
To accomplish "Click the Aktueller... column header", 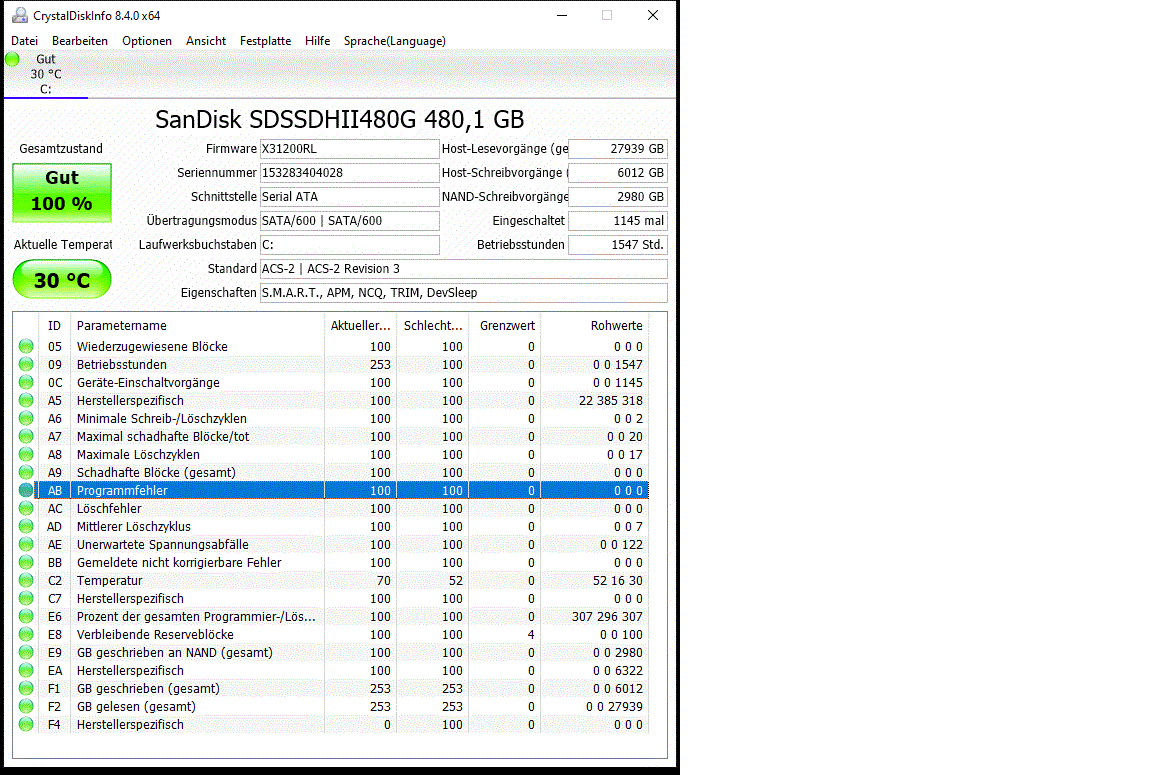I will pyautogui.click(x=360, y=325).
